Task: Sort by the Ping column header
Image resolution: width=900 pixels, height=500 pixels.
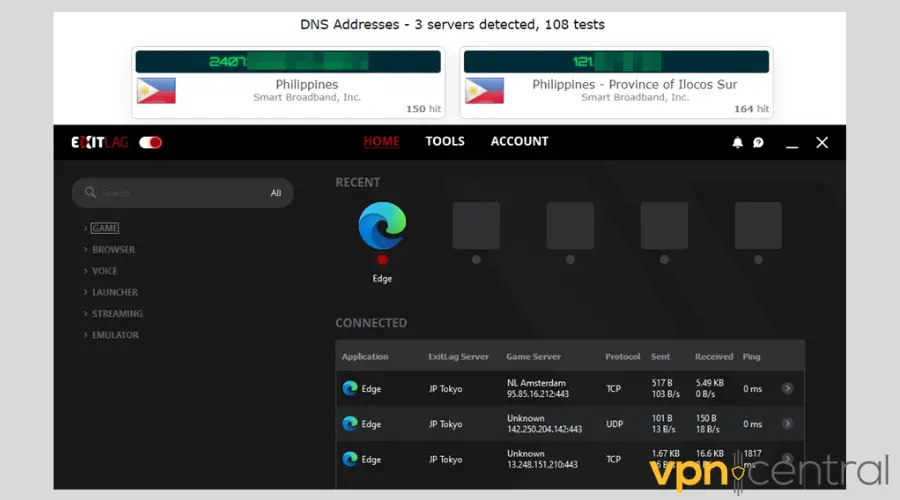Action: (x=751, y=356)
